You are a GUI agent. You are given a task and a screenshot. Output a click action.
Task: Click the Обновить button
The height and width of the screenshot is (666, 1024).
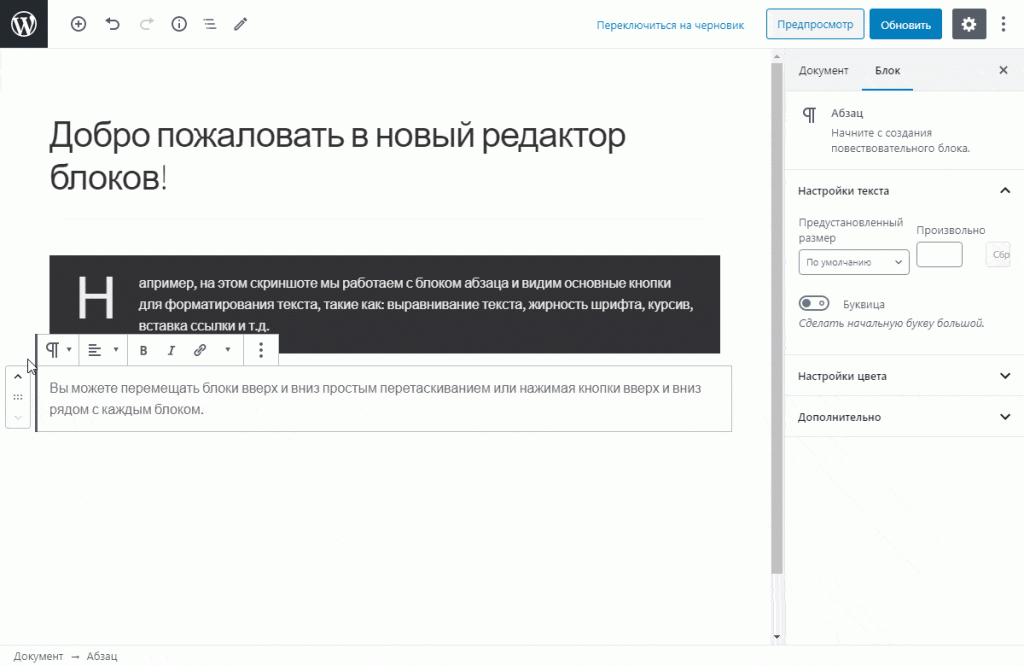point(904,24)
